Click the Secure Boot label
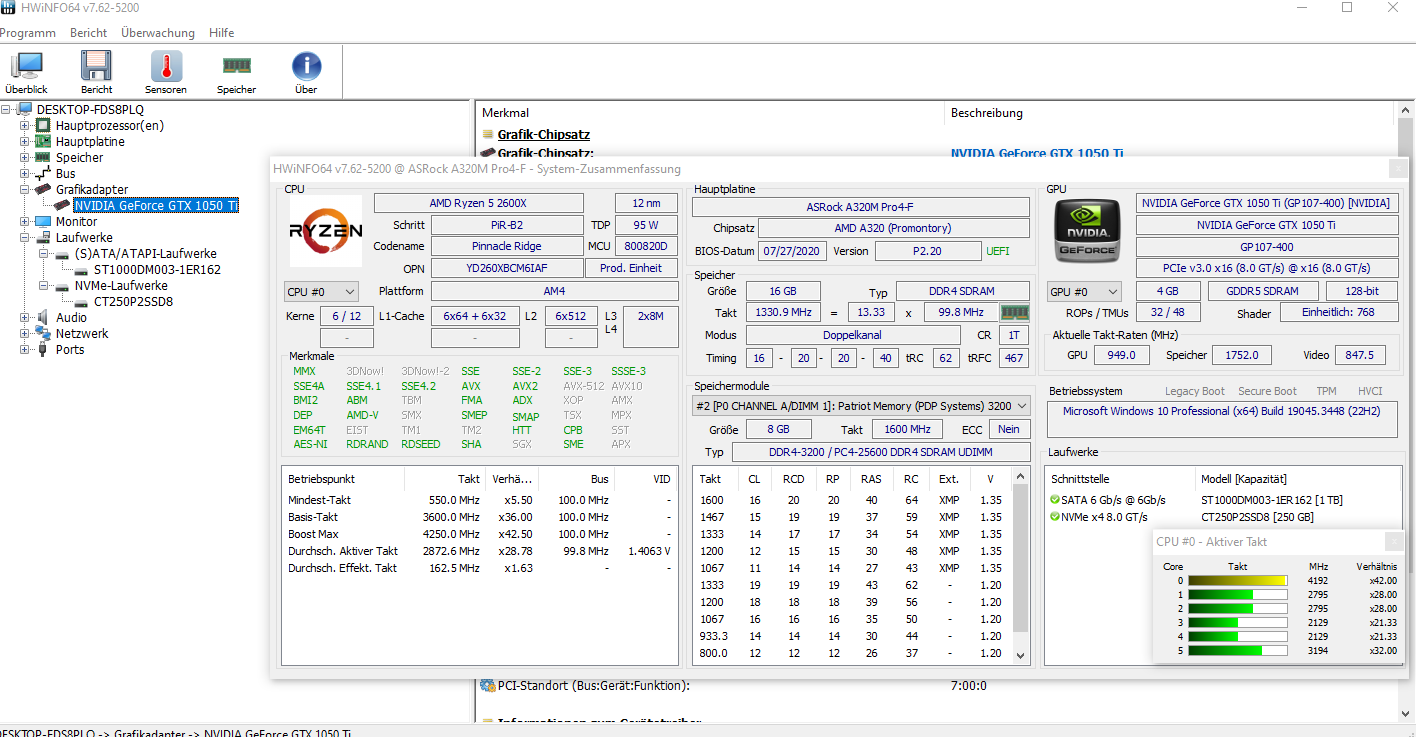This screenshot has height=737, width=1416. click(1267, 391)
